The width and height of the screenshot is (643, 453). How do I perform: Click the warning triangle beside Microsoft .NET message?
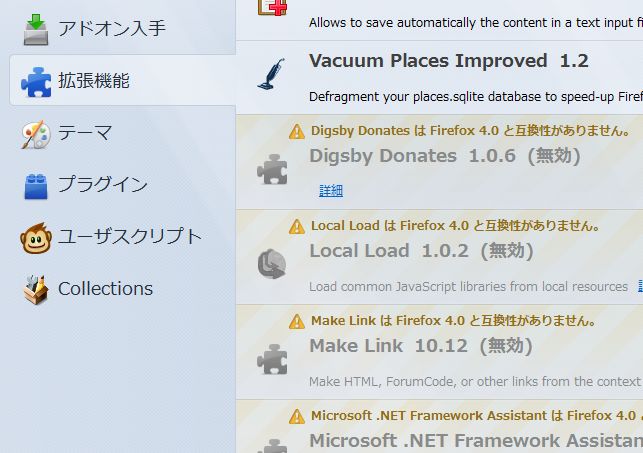coord(296,417)
